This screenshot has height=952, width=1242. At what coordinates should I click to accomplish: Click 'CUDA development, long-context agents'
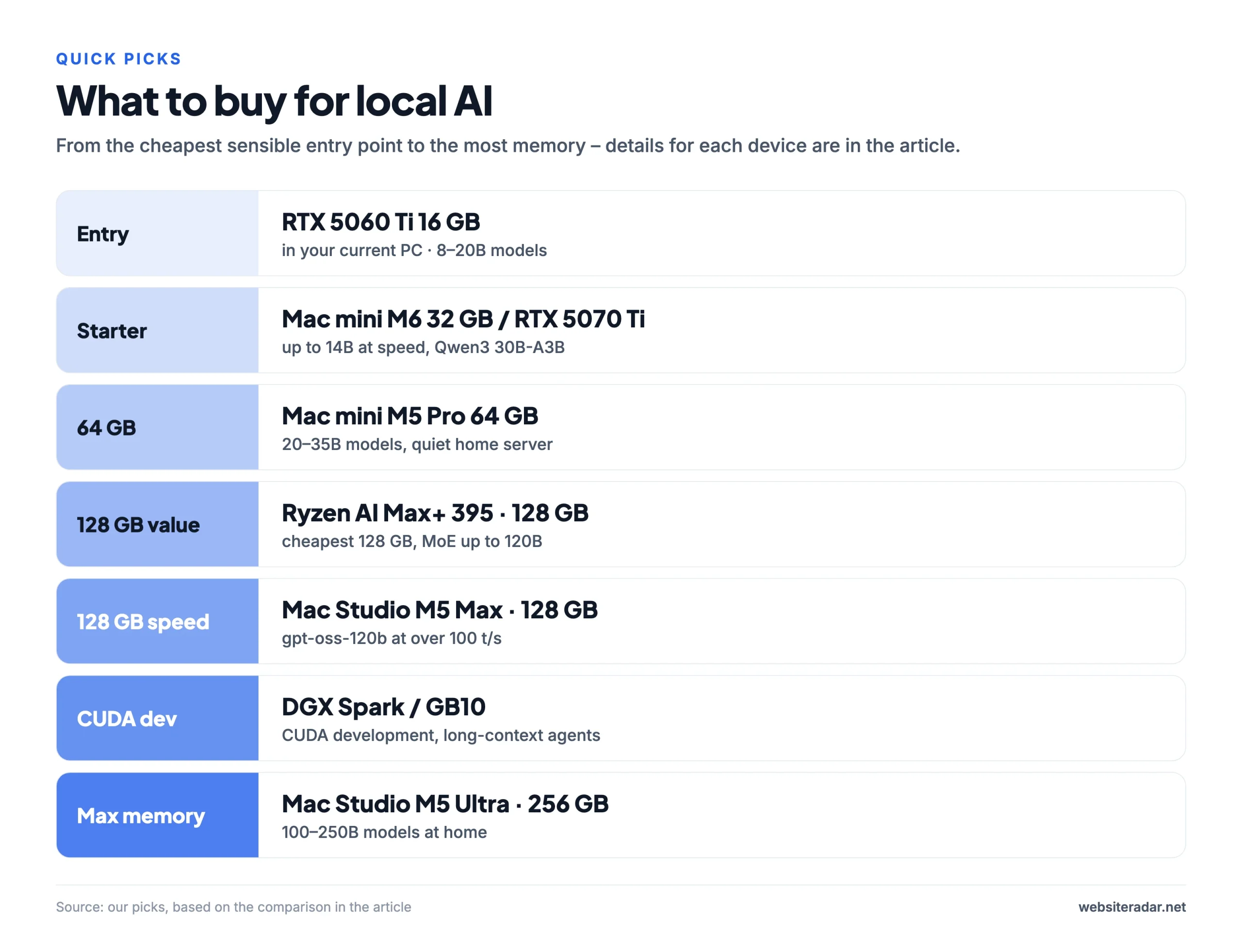click(x=441, y=736)
